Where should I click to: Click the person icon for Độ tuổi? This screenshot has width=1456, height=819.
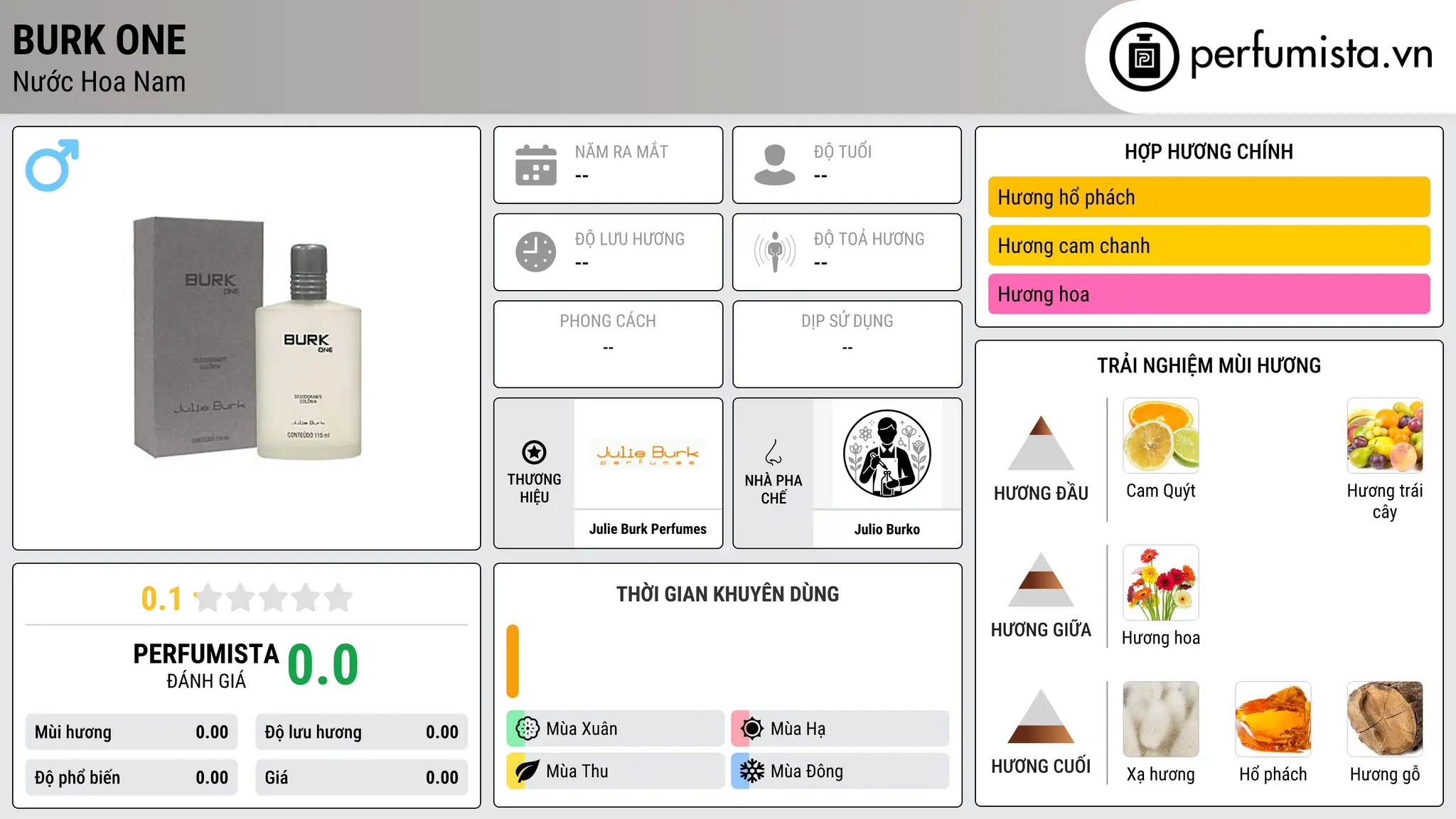click(x=775, y=165)
